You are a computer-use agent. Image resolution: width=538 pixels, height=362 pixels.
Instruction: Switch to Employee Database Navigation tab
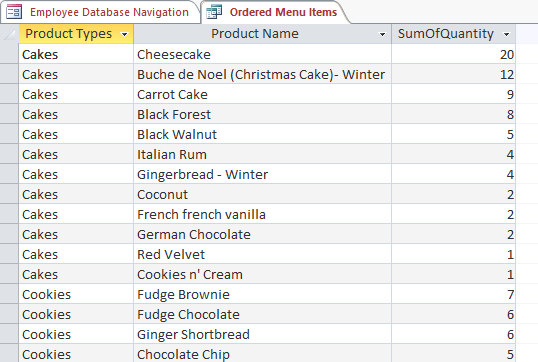(100, 12)
